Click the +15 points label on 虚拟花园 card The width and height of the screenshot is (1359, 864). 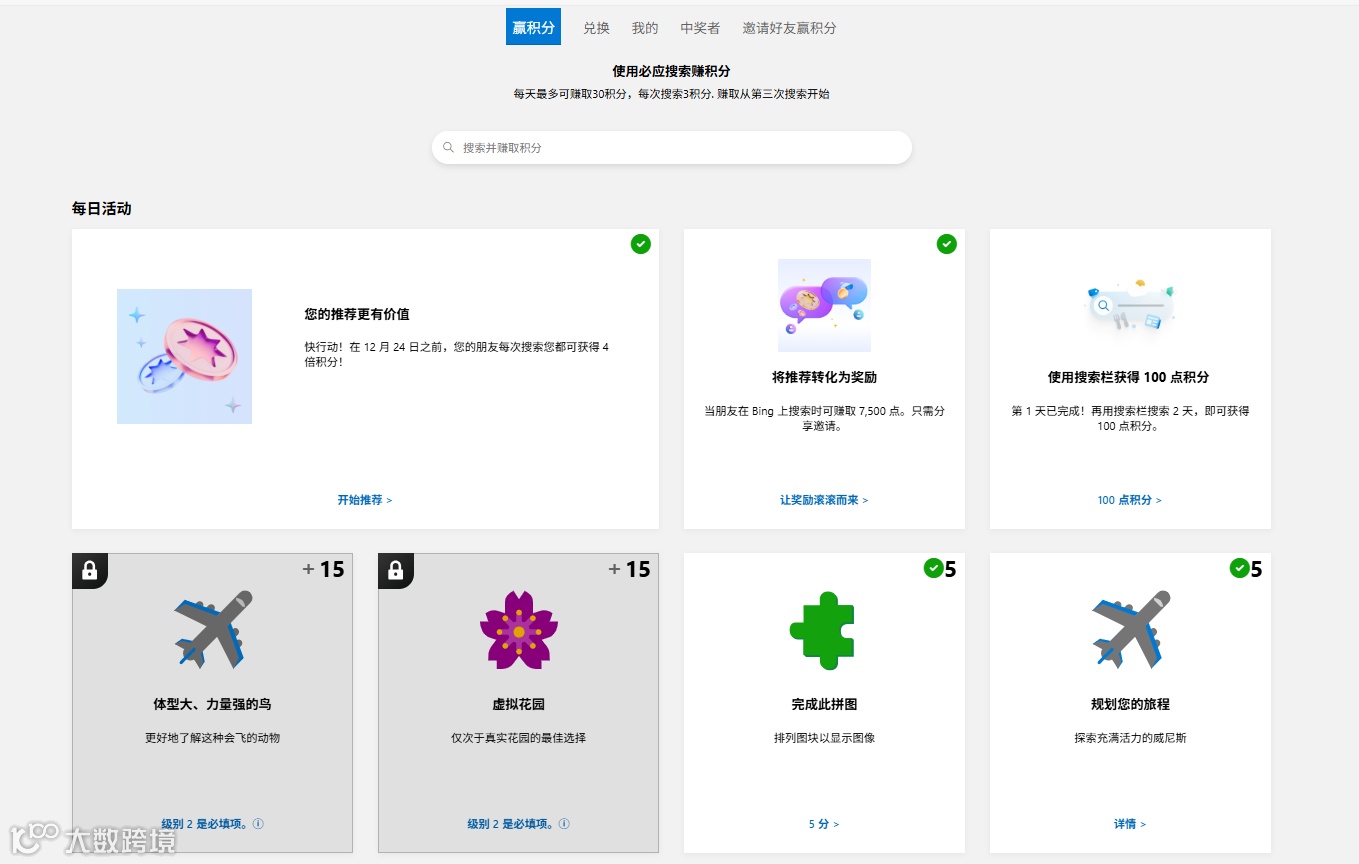[630, 569]
